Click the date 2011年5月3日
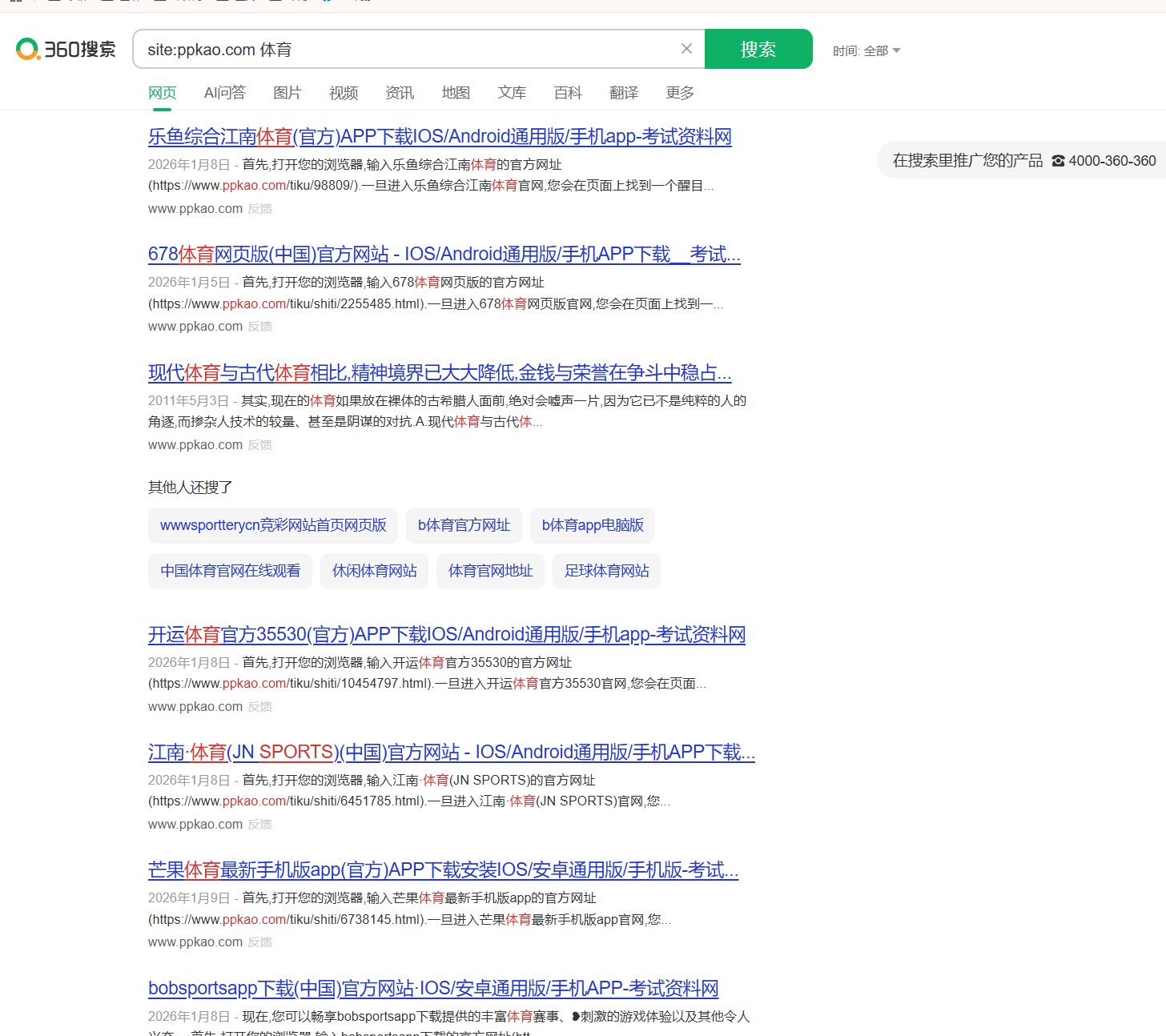1166x1036 pixels. click(x=188, y=401)
